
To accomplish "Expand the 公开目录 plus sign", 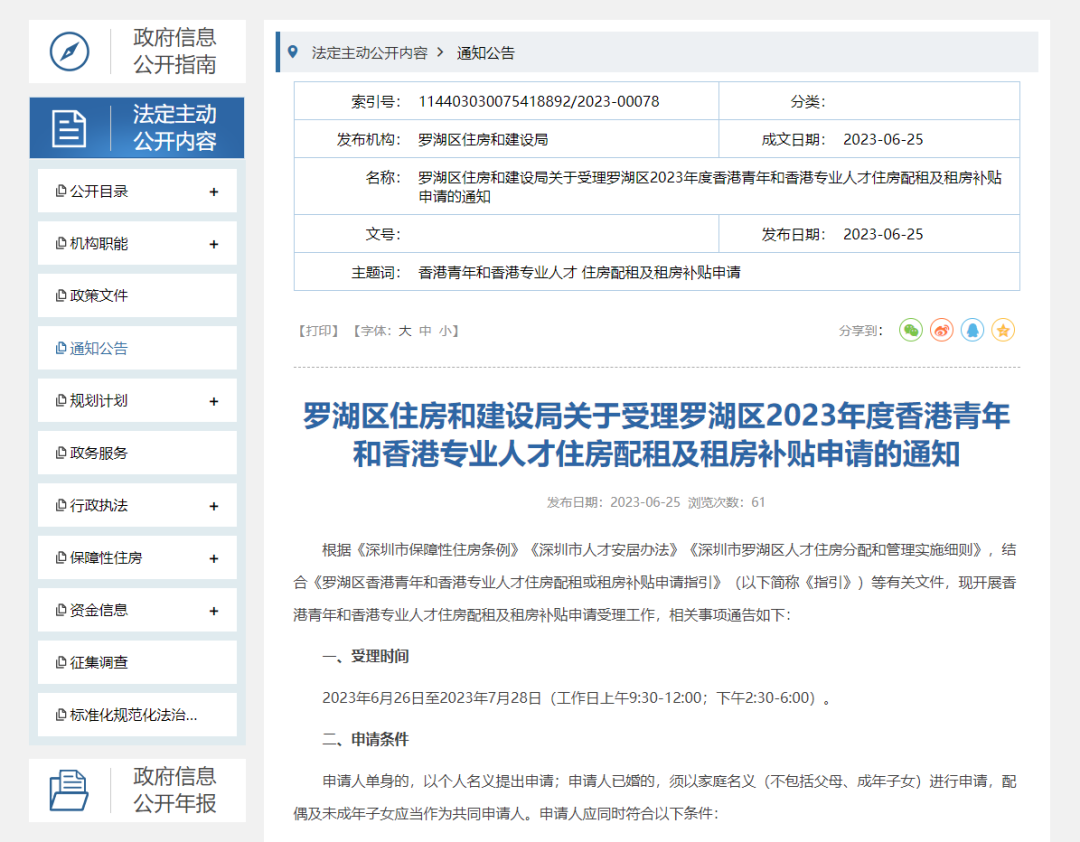I will [214, 192].
